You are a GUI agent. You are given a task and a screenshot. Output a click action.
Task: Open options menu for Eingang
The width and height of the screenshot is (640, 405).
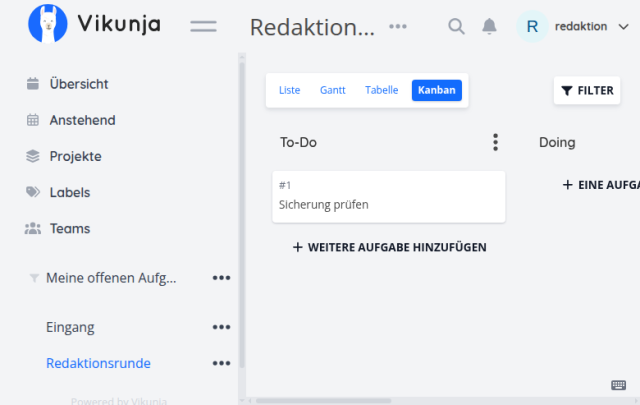(221, 327)
